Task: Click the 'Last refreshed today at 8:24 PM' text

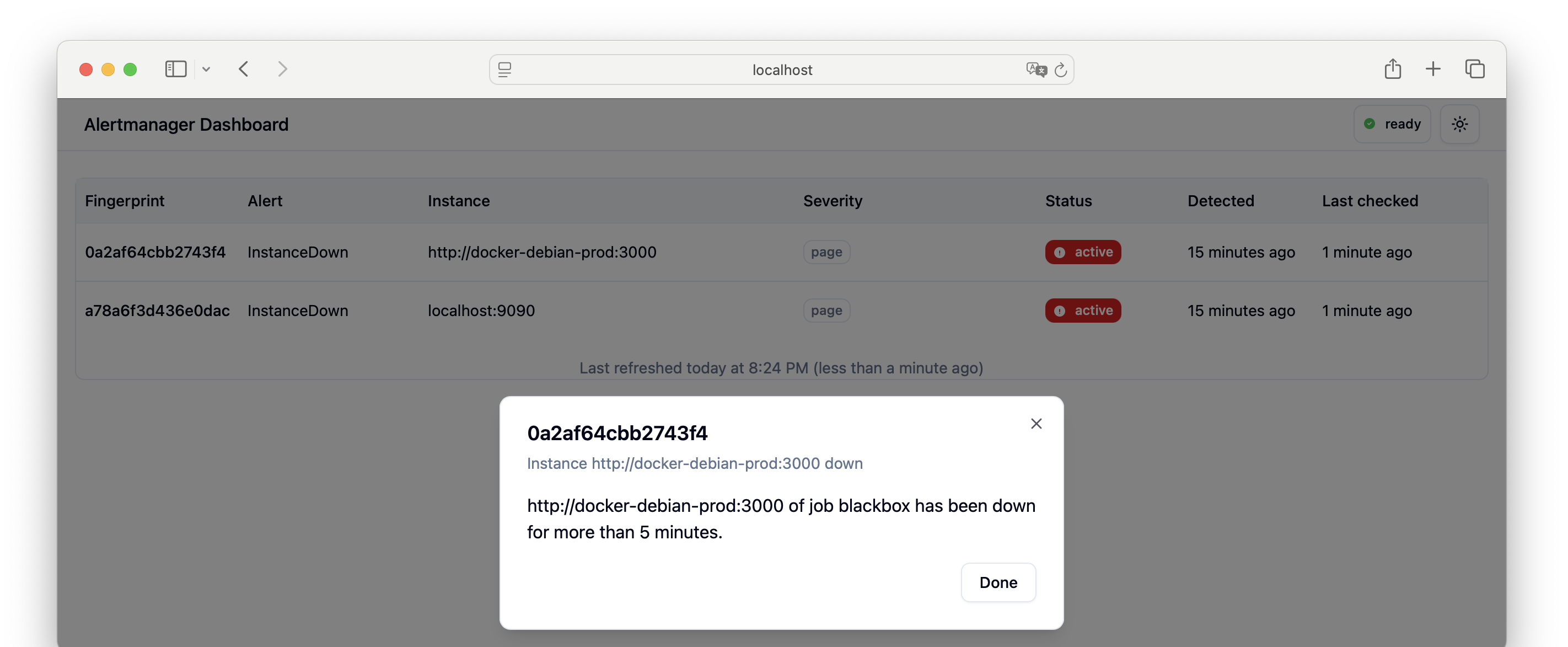Action: click(693, 368)
